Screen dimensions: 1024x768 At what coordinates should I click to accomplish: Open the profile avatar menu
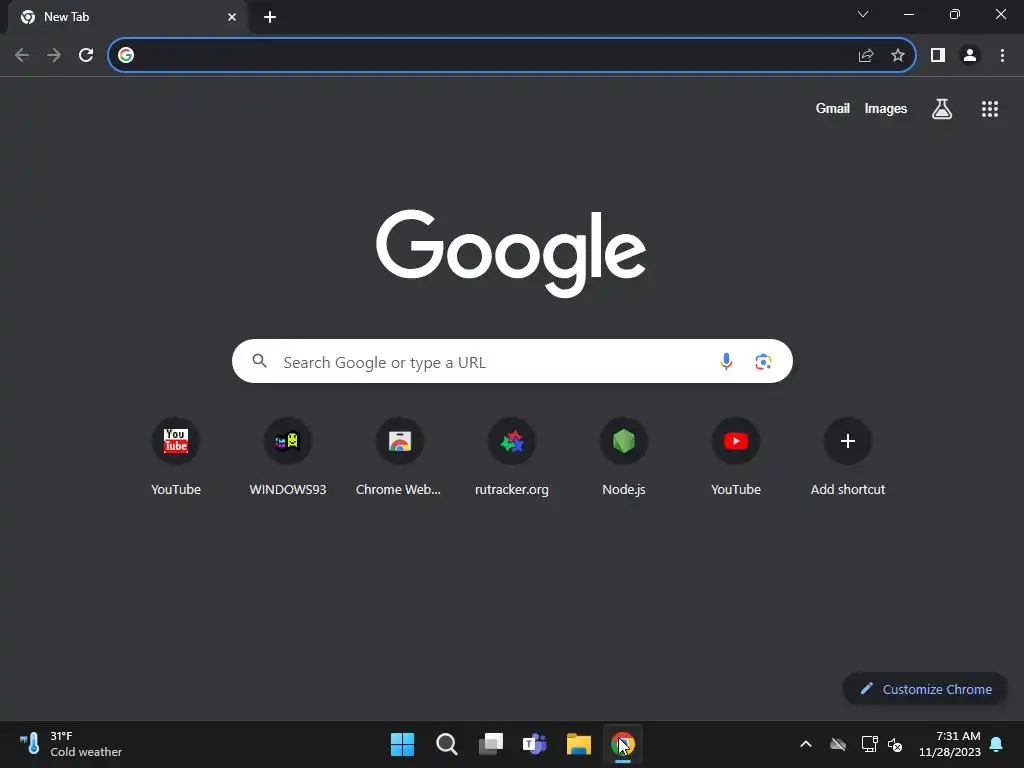click(970, 55)
